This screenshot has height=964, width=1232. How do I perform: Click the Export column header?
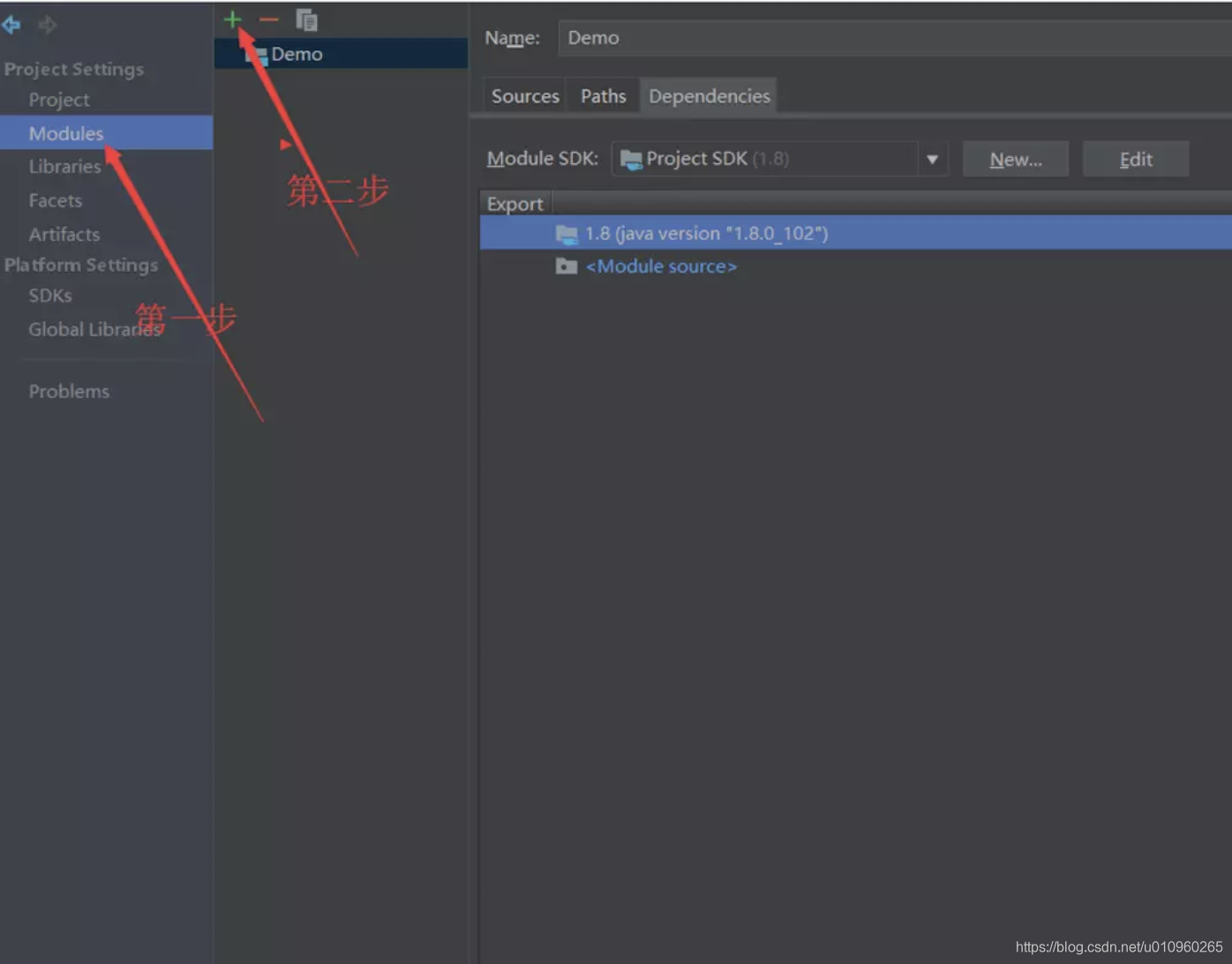515,204
